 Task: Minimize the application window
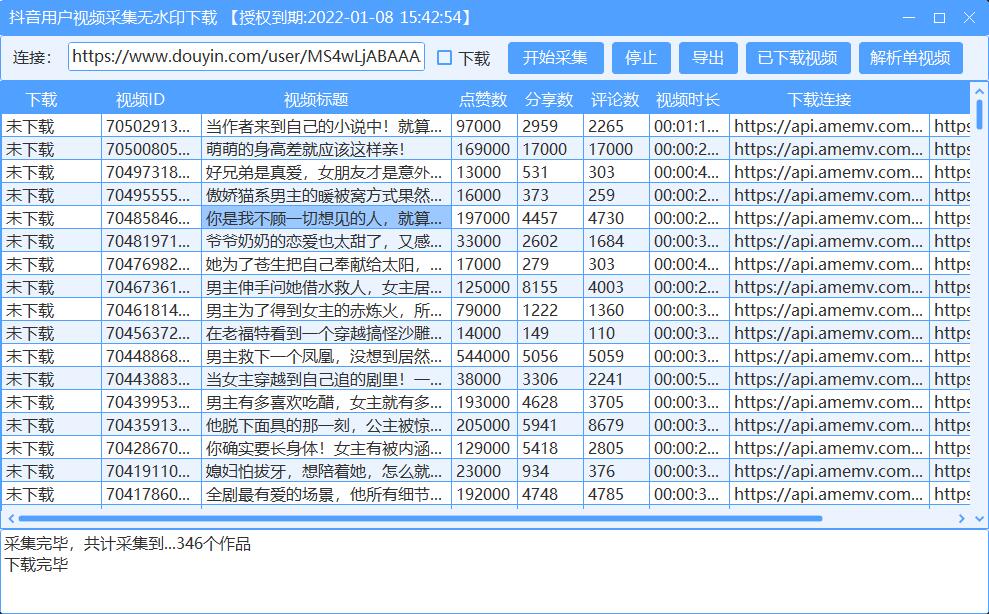908,18
